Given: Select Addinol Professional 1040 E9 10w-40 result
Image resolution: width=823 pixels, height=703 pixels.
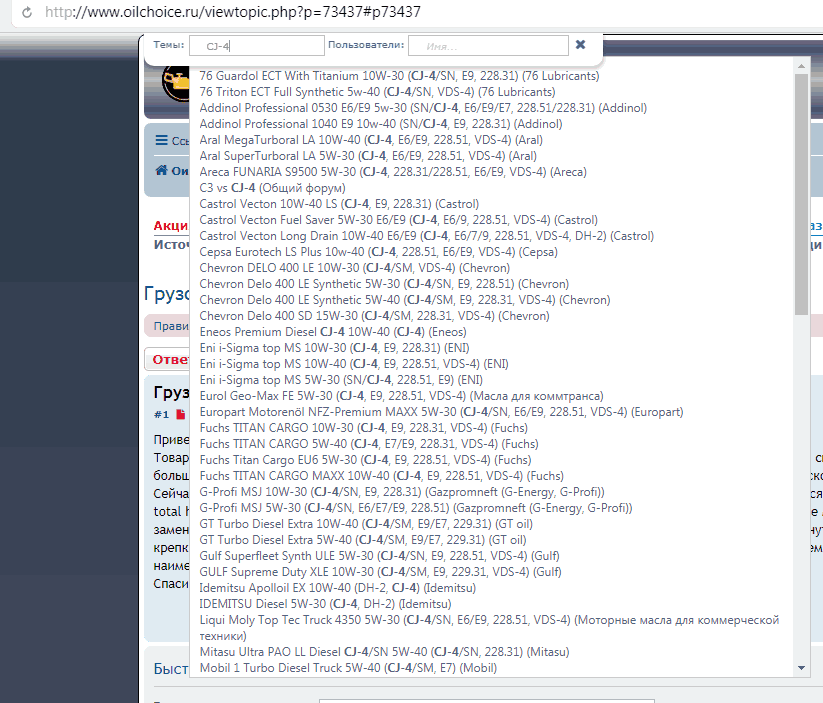Looking at the screenshot, I should click(381, 124).
